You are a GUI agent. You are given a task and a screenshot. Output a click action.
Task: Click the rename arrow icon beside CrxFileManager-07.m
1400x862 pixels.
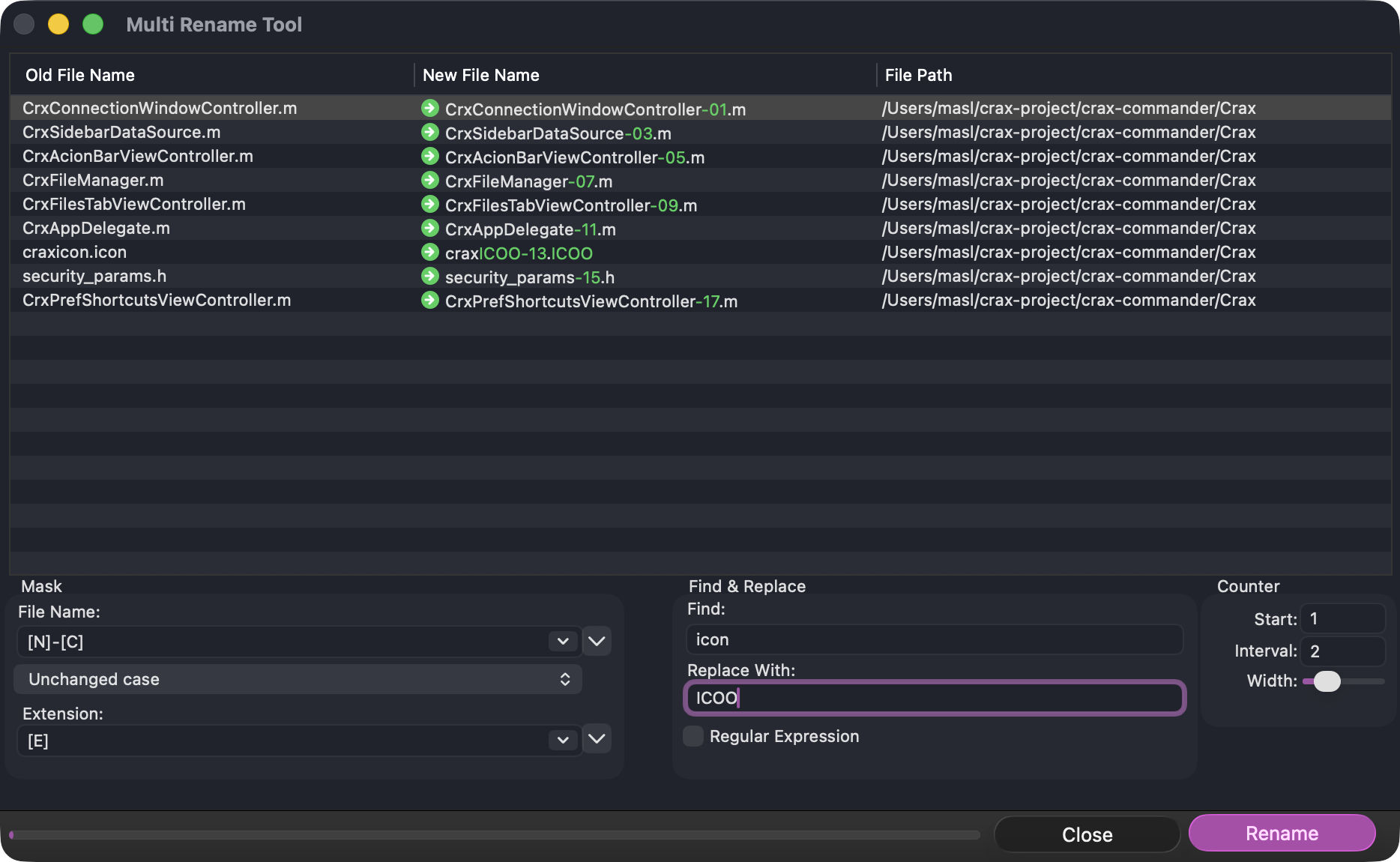(x=429, y=180)
